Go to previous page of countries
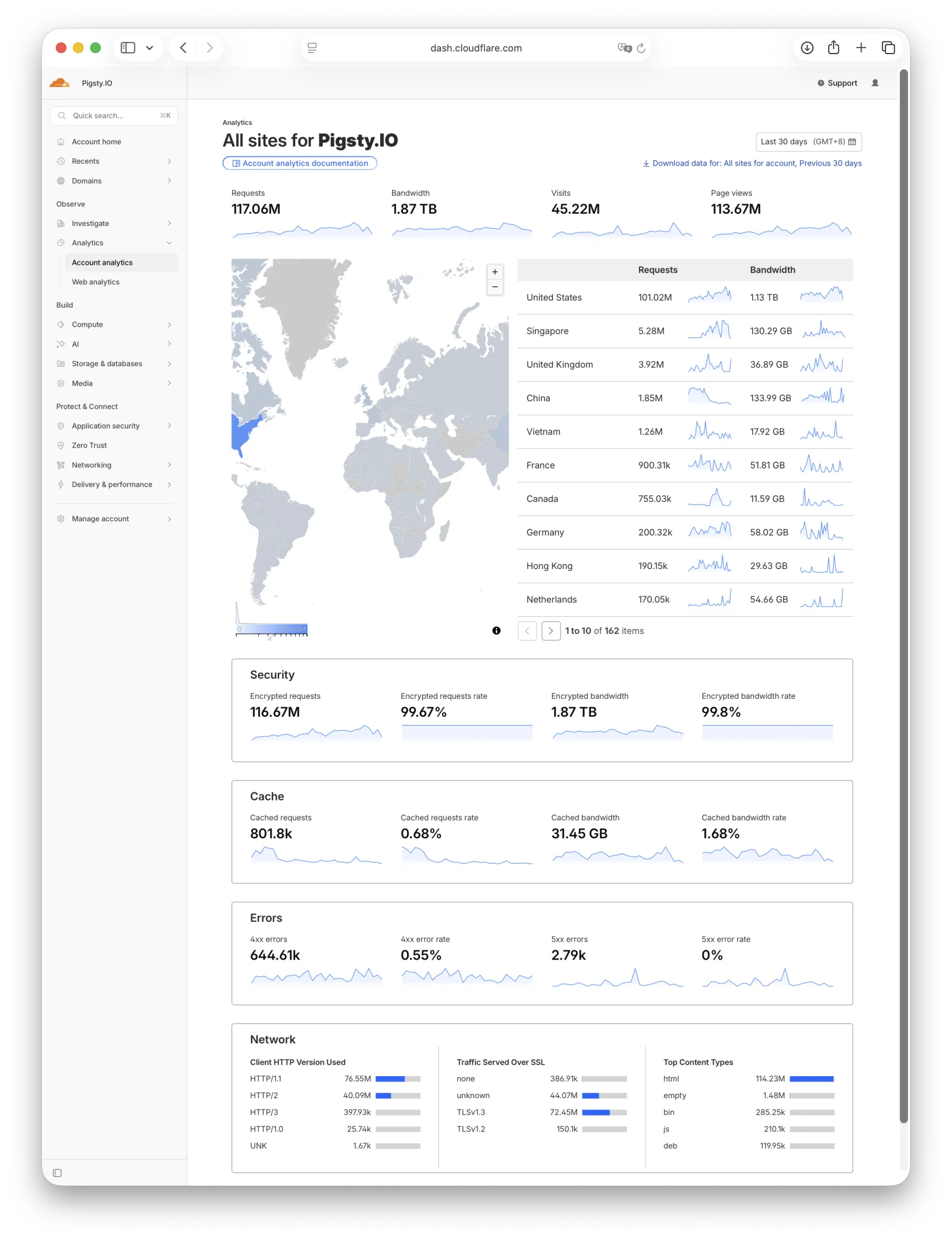The width and height of the screenshot is (952, 1241). pos(527,630)
